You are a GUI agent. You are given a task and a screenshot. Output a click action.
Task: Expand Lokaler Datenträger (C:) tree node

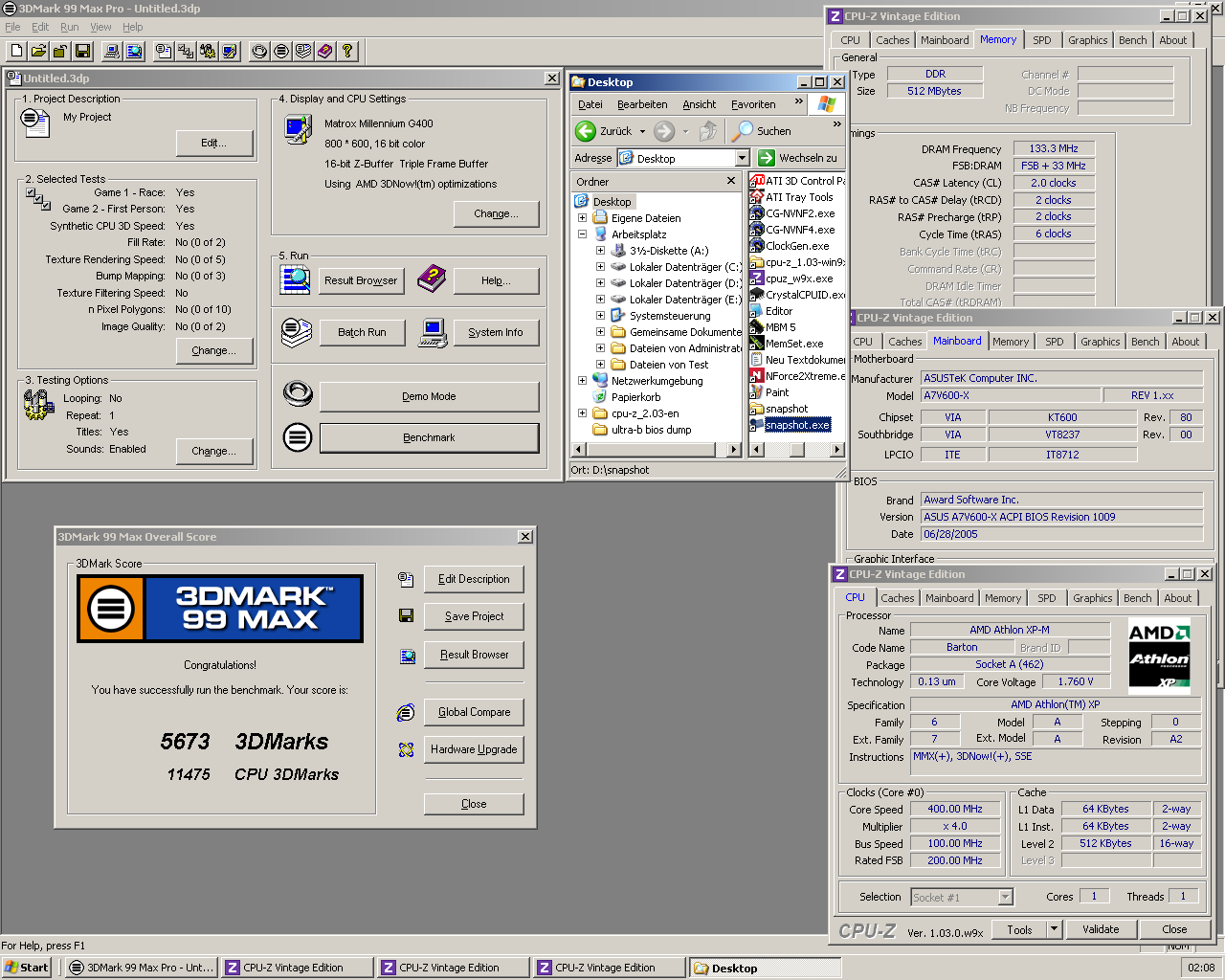600,267
